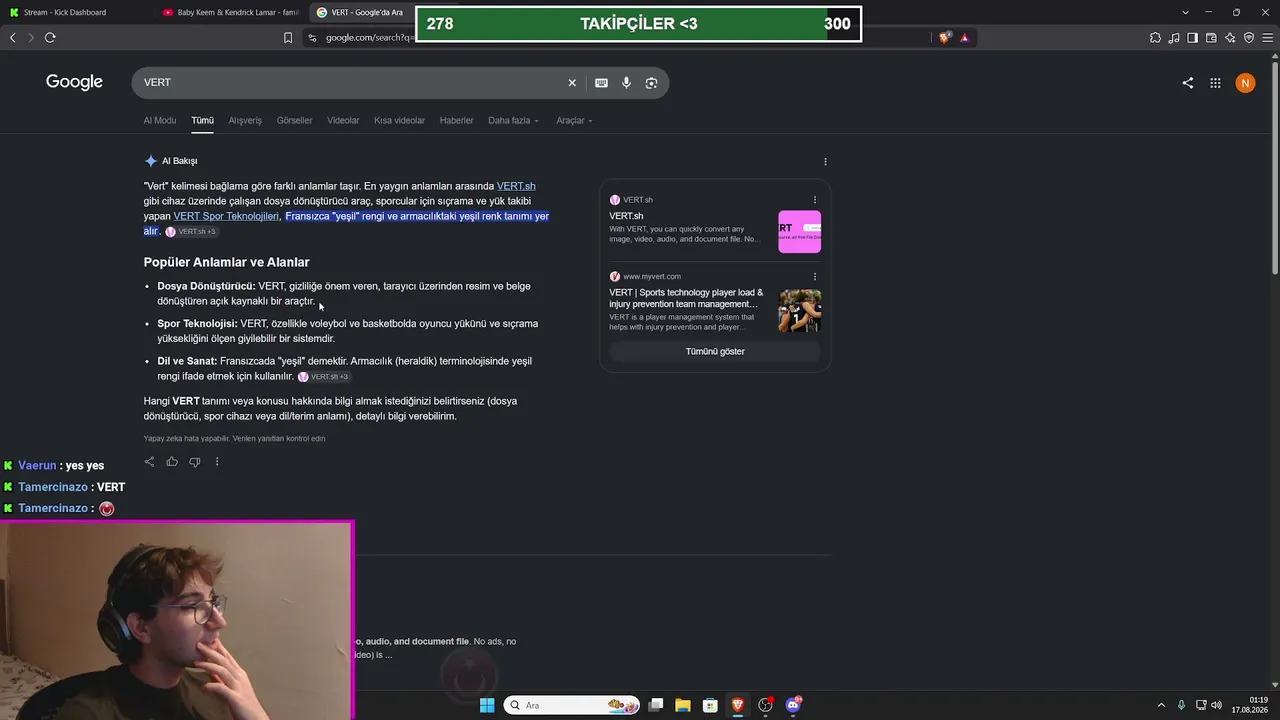Share the AI overview answer
Image resolution: width=1280 pixels, height=720 pixels.
(149, 462)
